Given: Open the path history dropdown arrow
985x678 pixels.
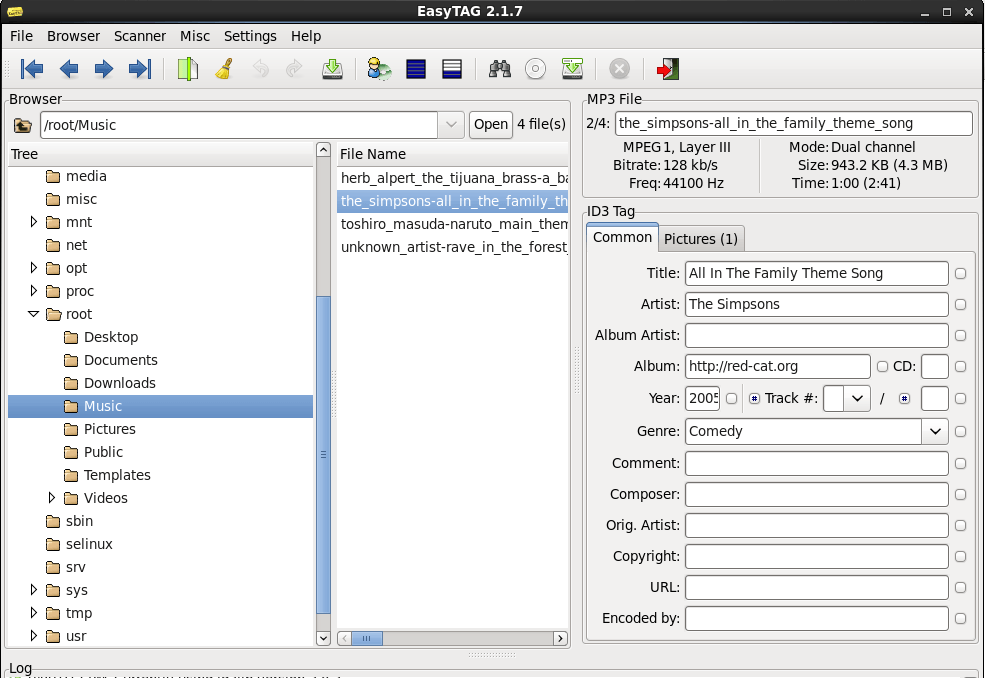Looking at the screenshot, I should click(x=451, y=125).
